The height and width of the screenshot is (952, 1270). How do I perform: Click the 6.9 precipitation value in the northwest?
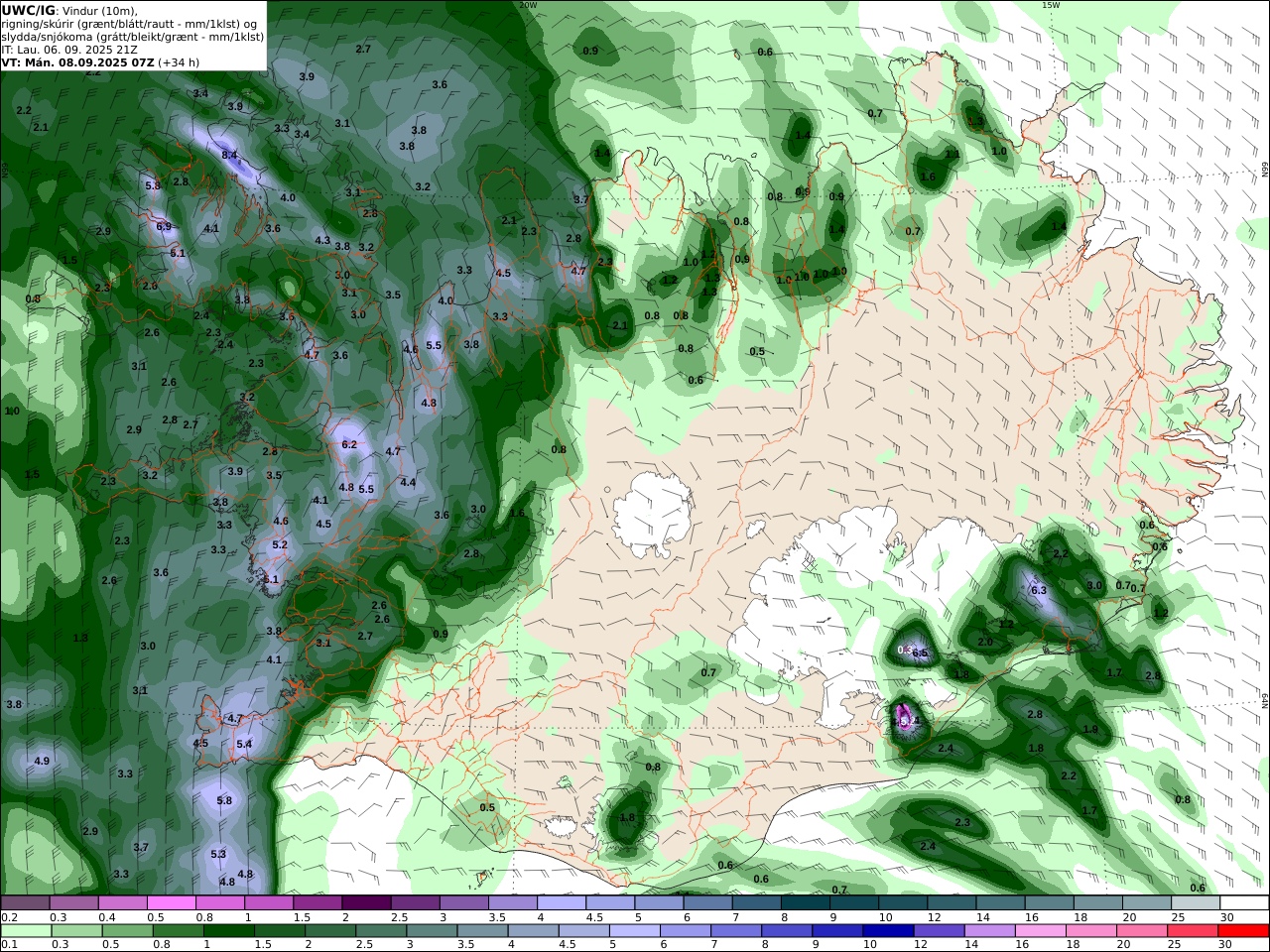[x=164, y=226]
